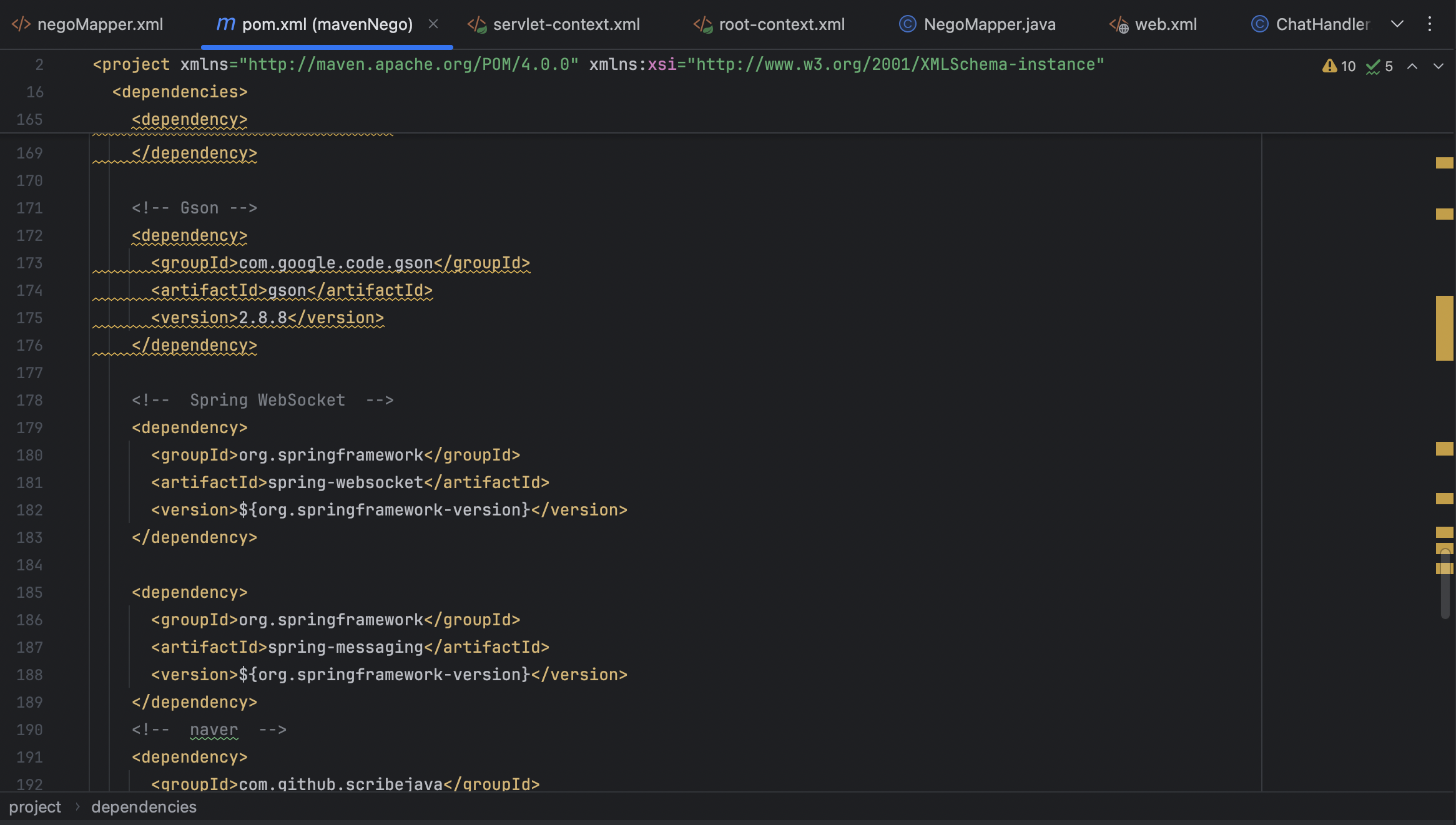Click the Spring XML icon on servlet-context.xml tab
Viewport: 1456px width, 825px height.
478,24
